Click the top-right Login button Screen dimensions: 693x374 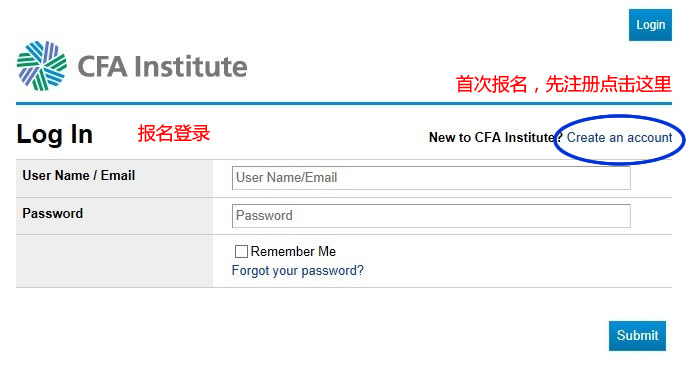click(x=650, y=25)
